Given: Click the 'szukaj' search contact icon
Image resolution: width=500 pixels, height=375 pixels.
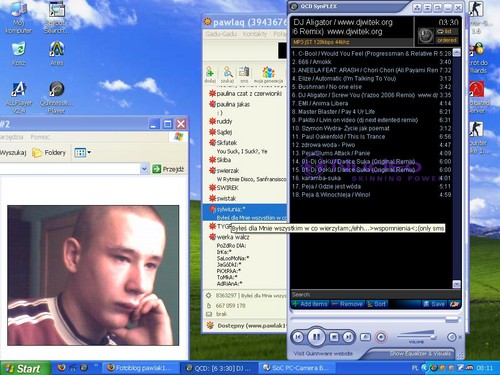Looking at the screenshot, I should point(228,75).
